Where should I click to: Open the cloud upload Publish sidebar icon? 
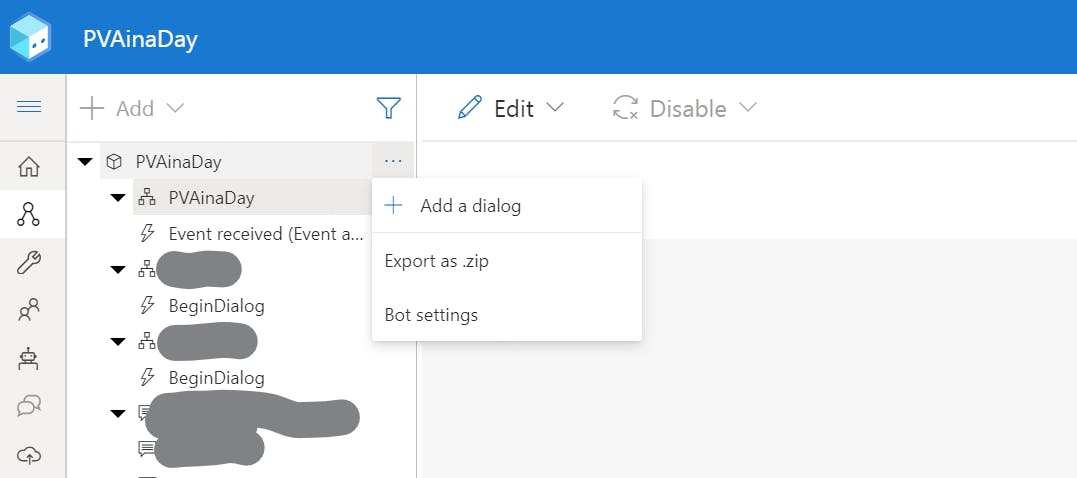tap(29, 454)
